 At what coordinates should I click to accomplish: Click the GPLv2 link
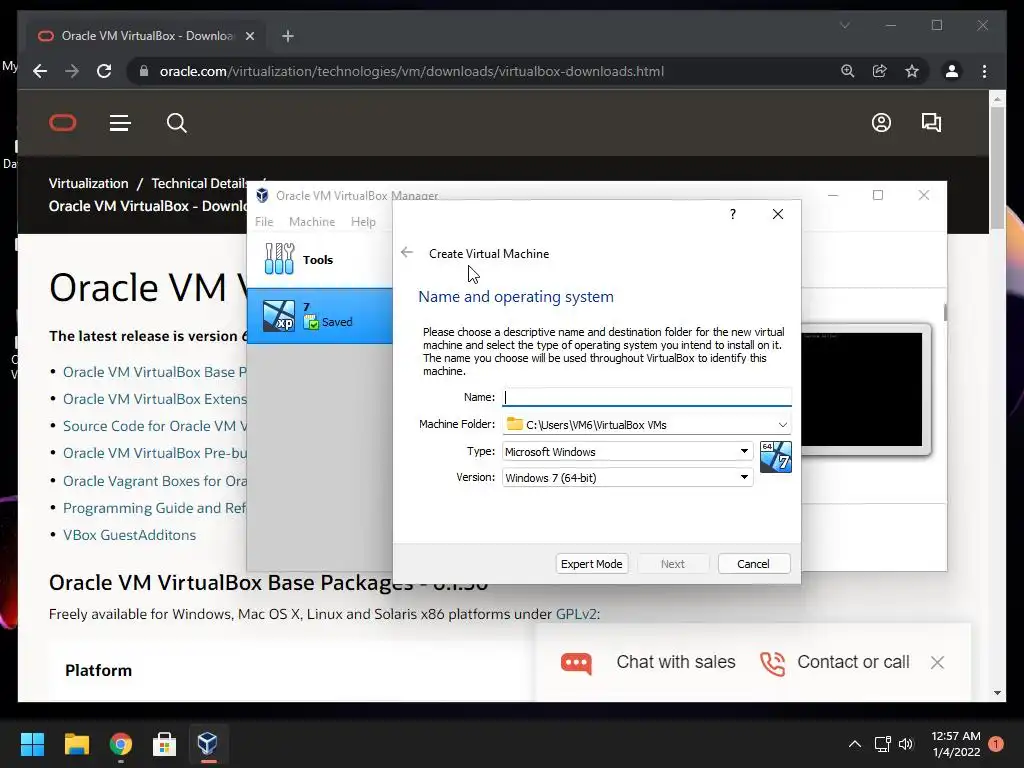point(576,614)
